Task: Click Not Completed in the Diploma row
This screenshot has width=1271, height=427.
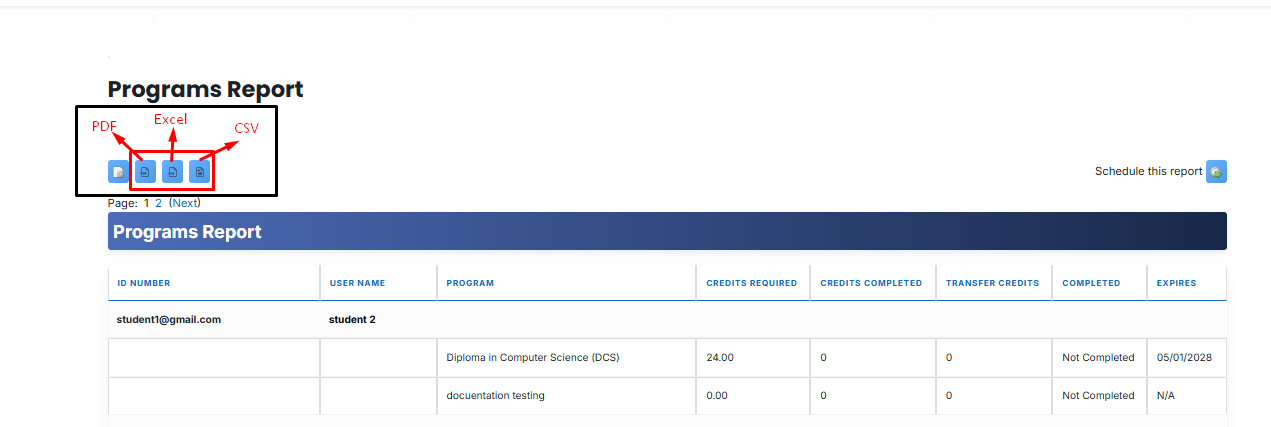Action: coord(1098,357)
